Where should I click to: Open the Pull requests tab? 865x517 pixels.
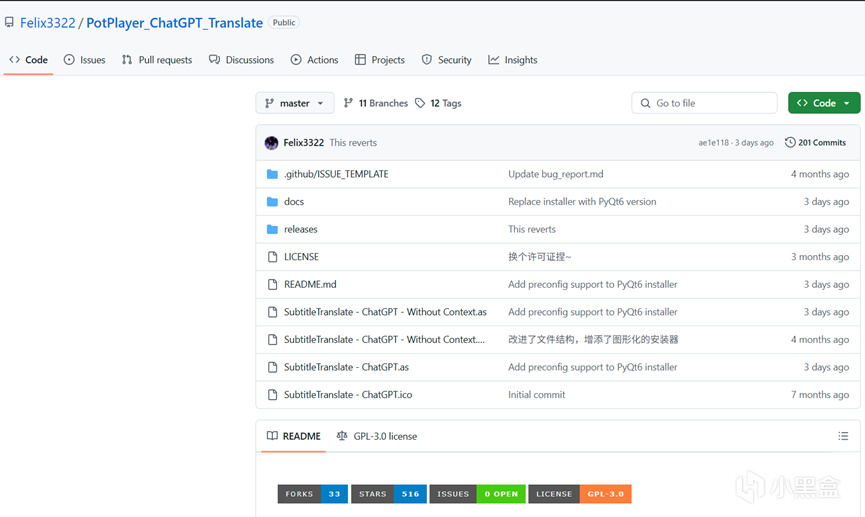tap(157, 60)
